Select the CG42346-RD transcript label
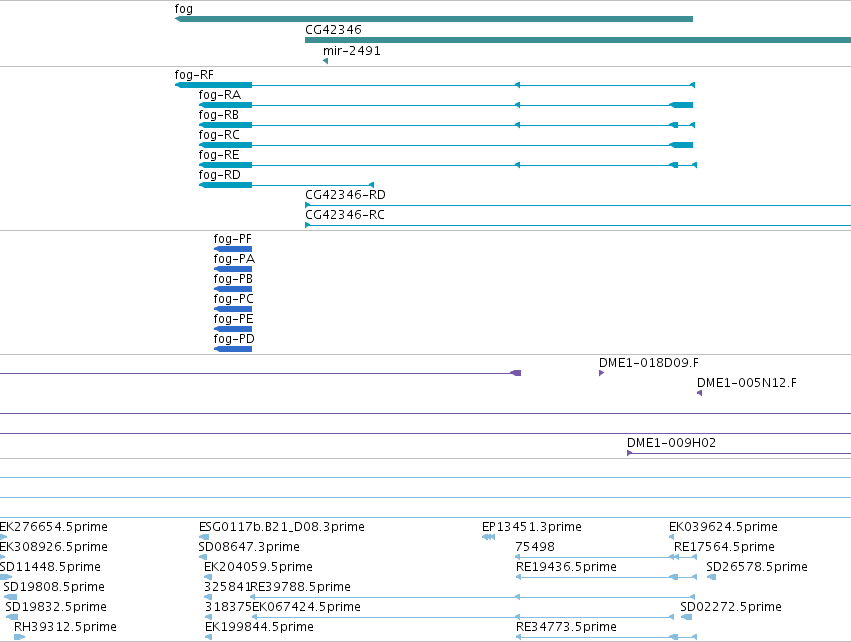This screenshot has height=642, width=851. (x=346, y=194)
